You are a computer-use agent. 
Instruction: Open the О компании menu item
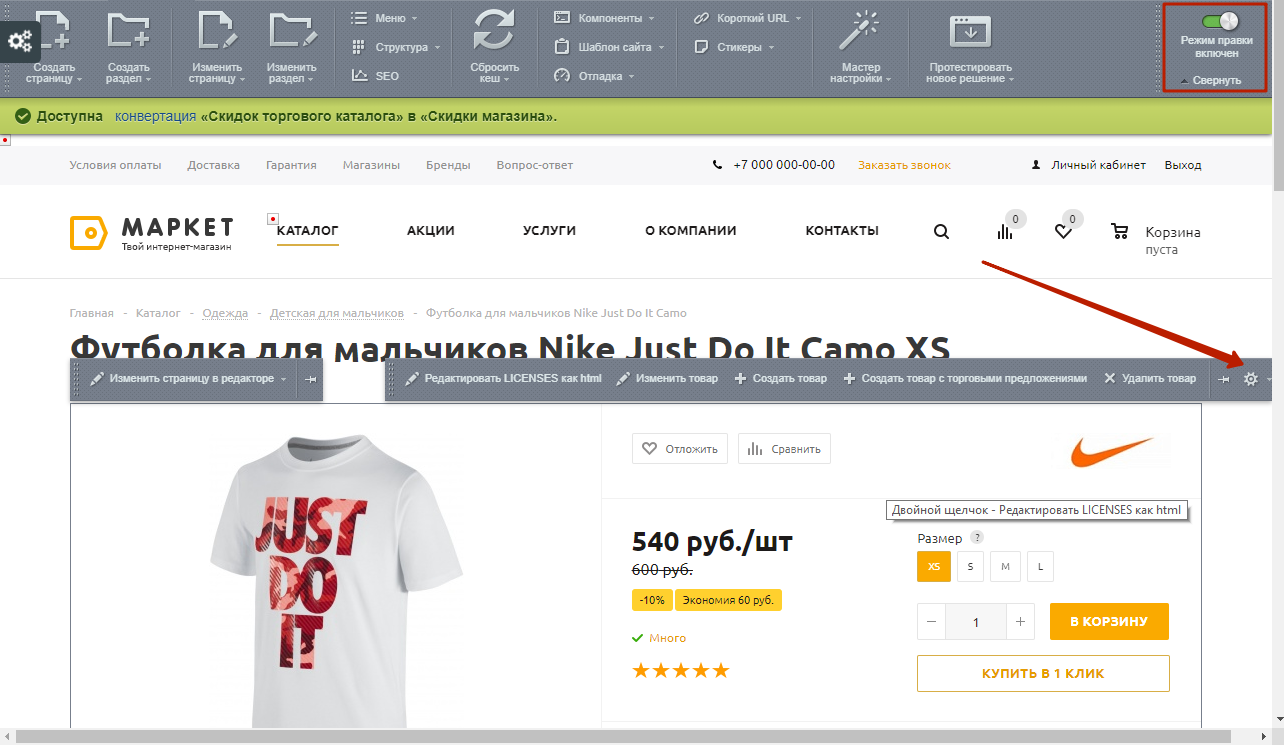click(691, 231)
